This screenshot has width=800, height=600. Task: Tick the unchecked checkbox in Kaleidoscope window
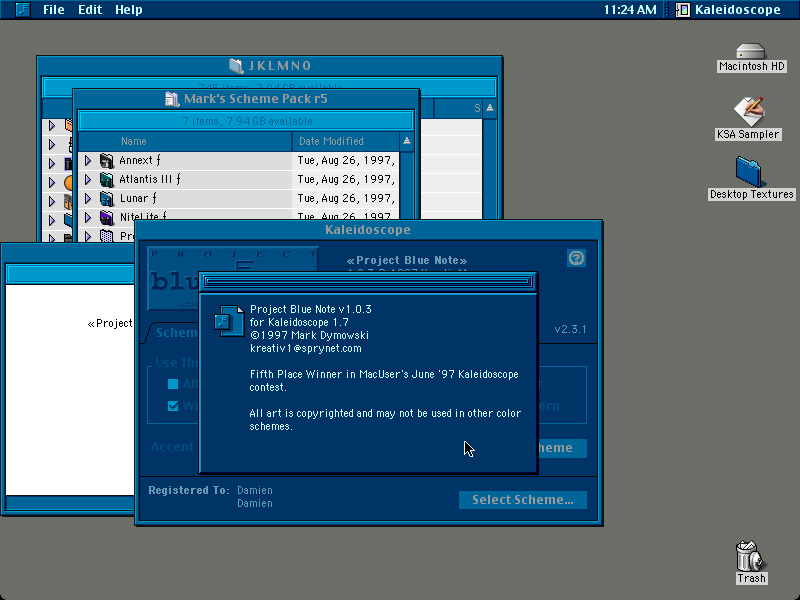click(x=173, y=384)
